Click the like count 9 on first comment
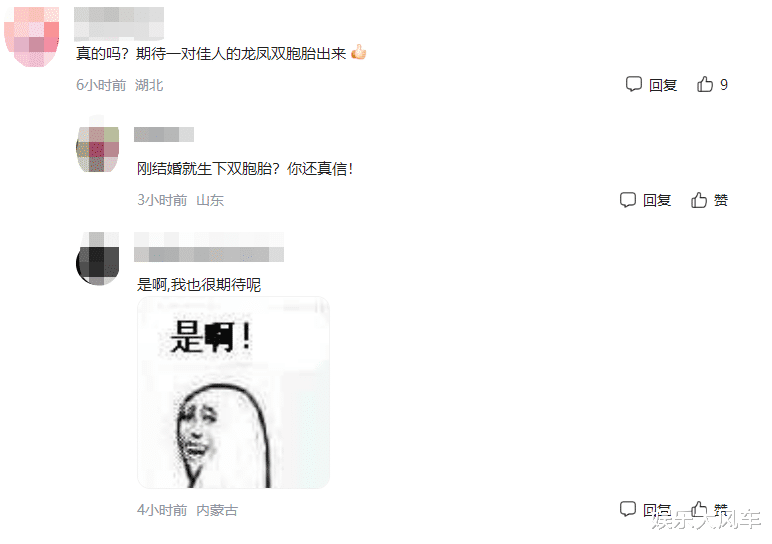The image size is (772, 544). coord(724,85)
